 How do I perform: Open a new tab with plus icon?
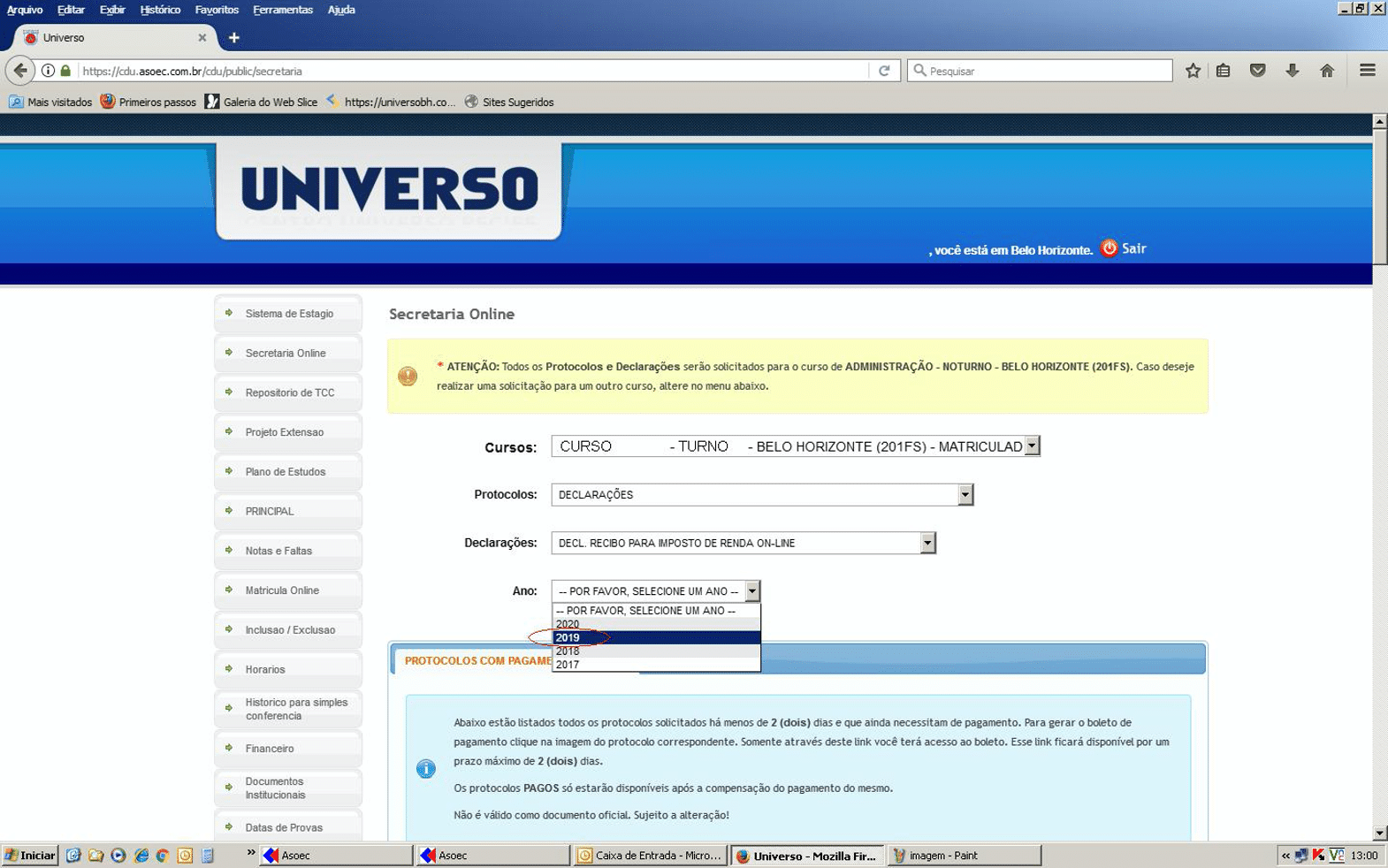click(234, 37)
